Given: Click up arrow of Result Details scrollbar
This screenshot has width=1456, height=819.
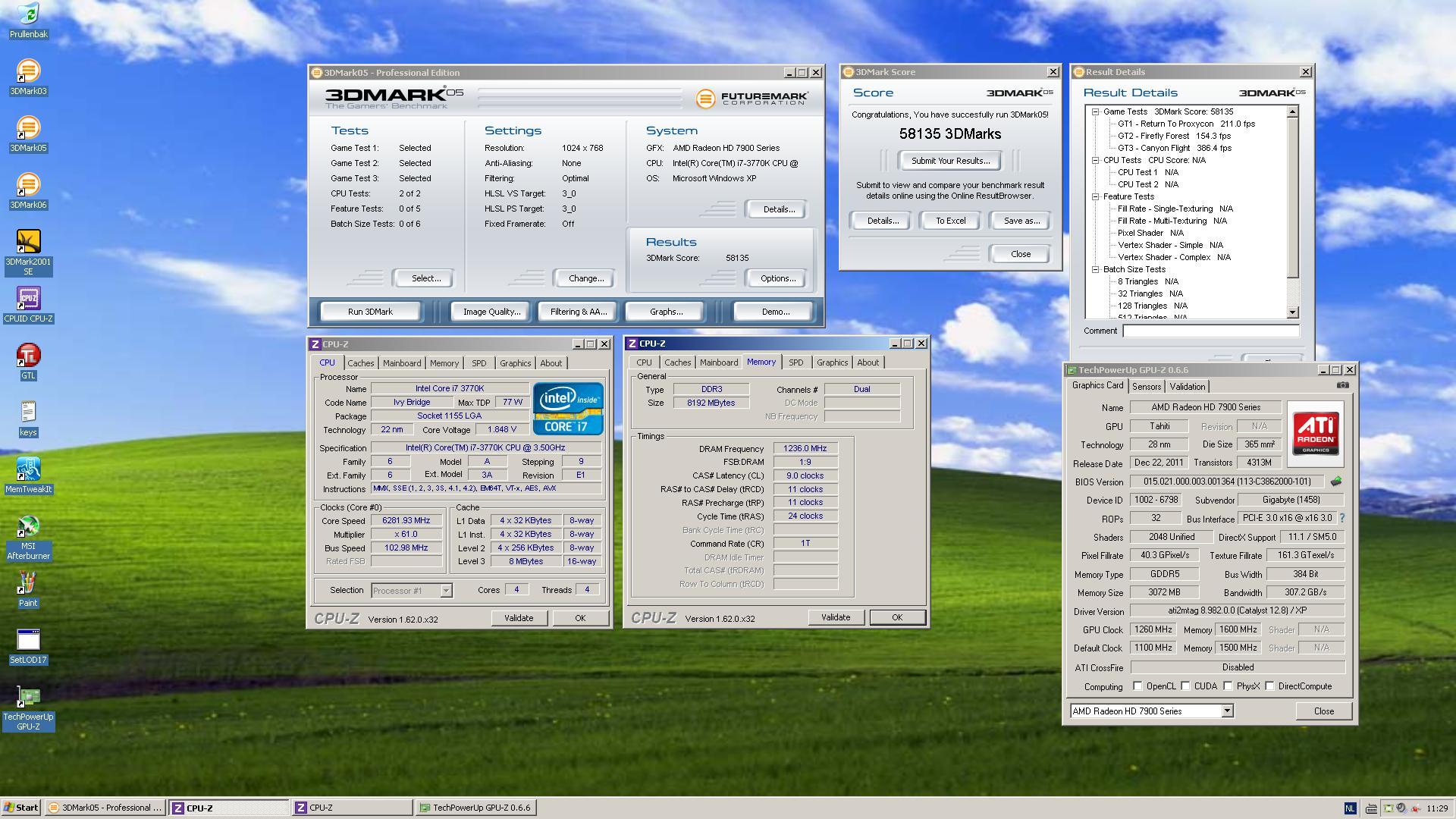Looking at the screenshot, I should coord(1293,111).
